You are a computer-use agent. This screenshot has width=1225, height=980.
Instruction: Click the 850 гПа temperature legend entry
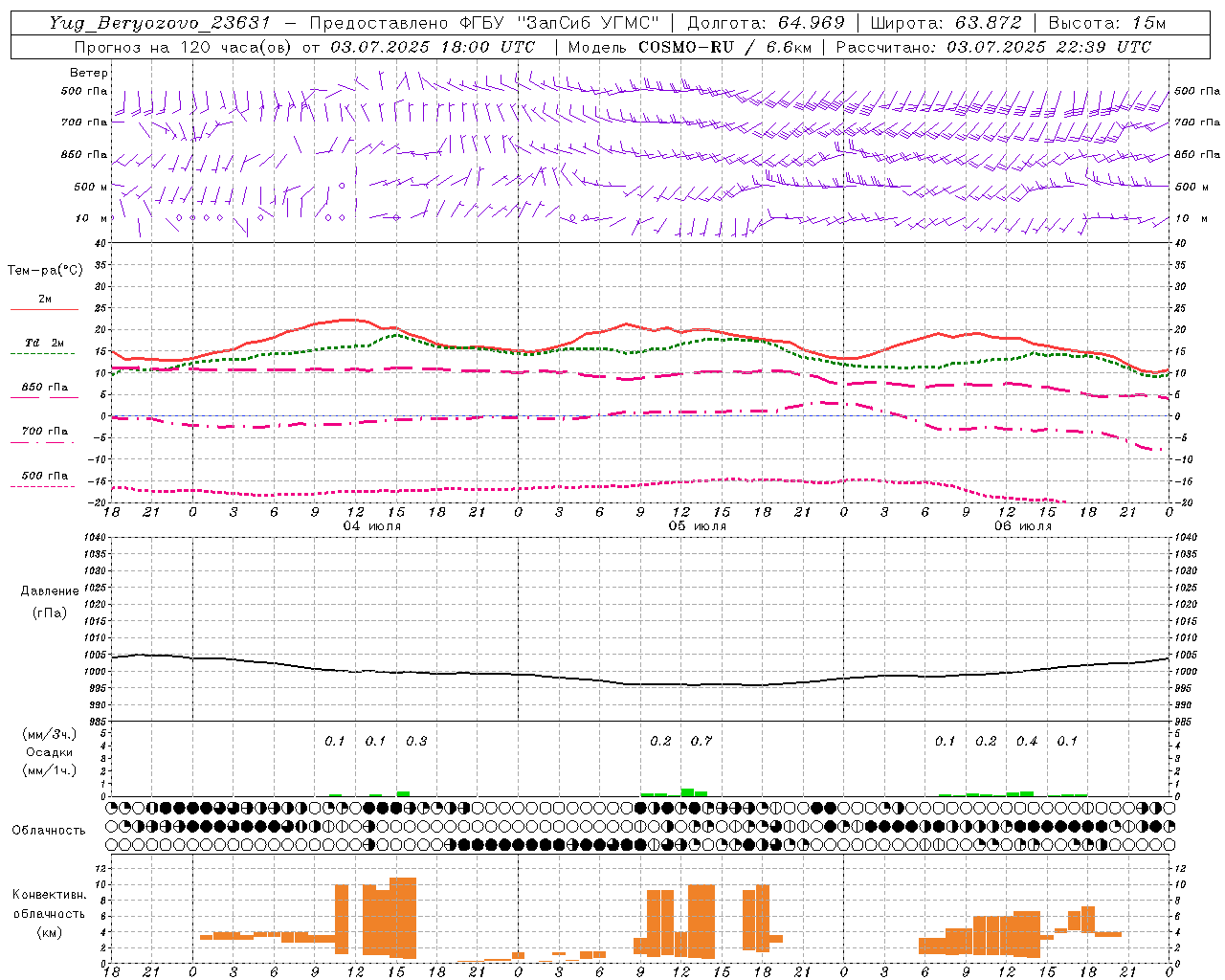[x=44, y=388]
